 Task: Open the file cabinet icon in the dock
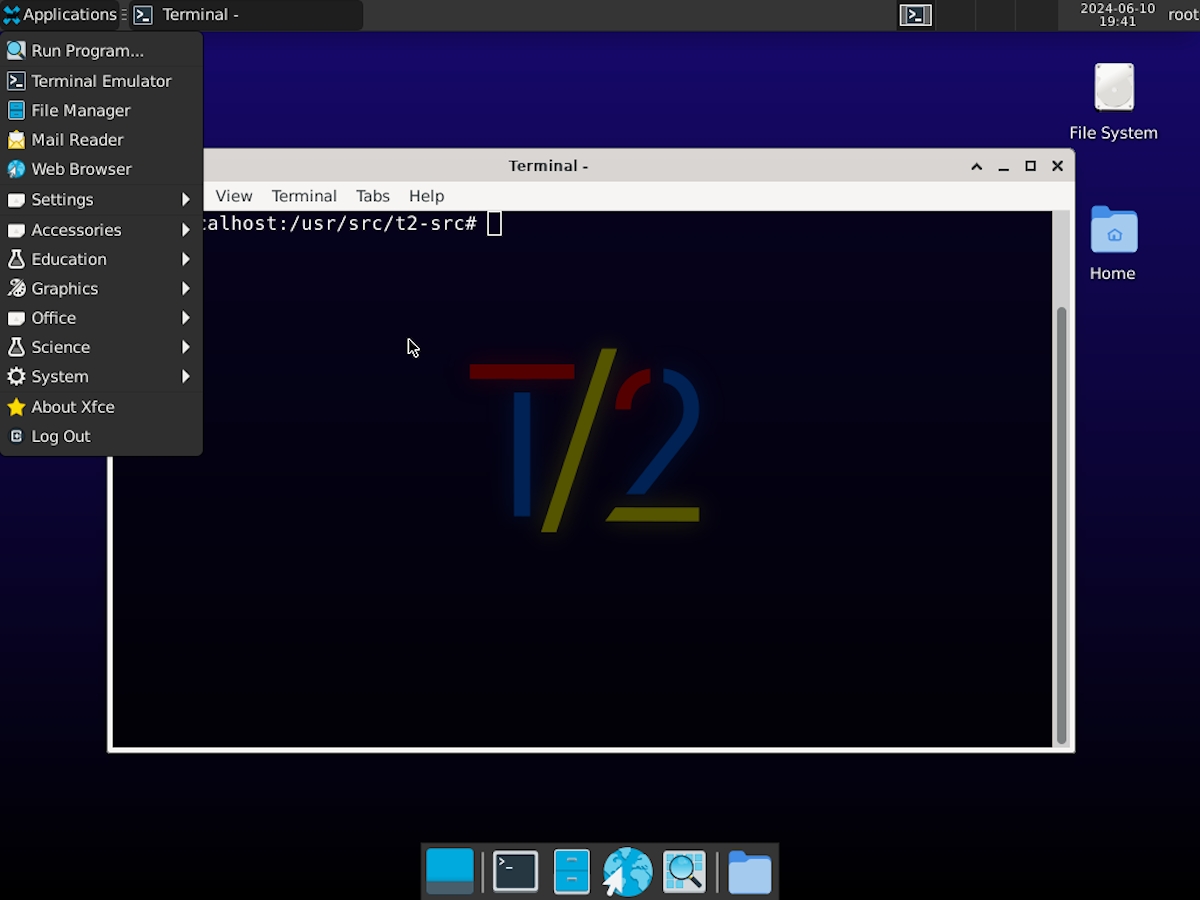(572, 871)
